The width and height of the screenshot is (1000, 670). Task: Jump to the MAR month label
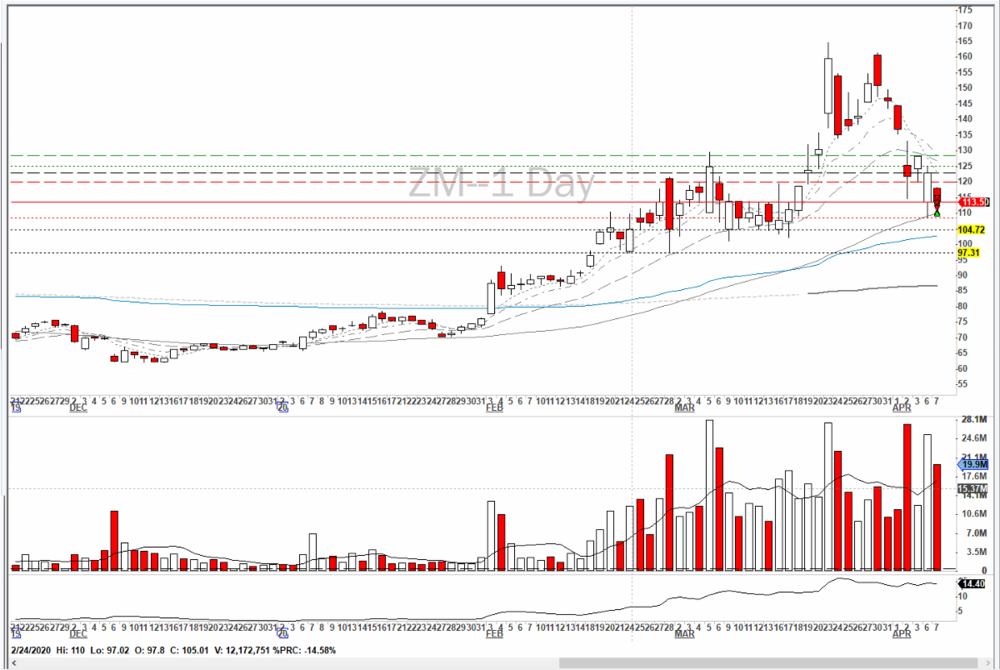click(685, 409)
